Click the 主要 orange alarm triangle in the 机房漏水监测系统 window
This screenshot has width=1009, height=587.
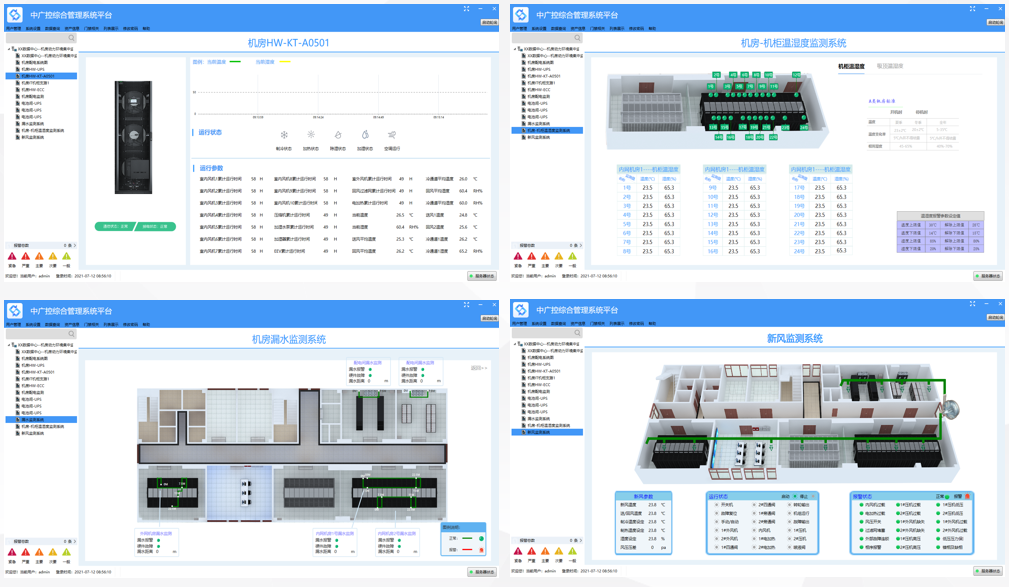pos(39,552)
